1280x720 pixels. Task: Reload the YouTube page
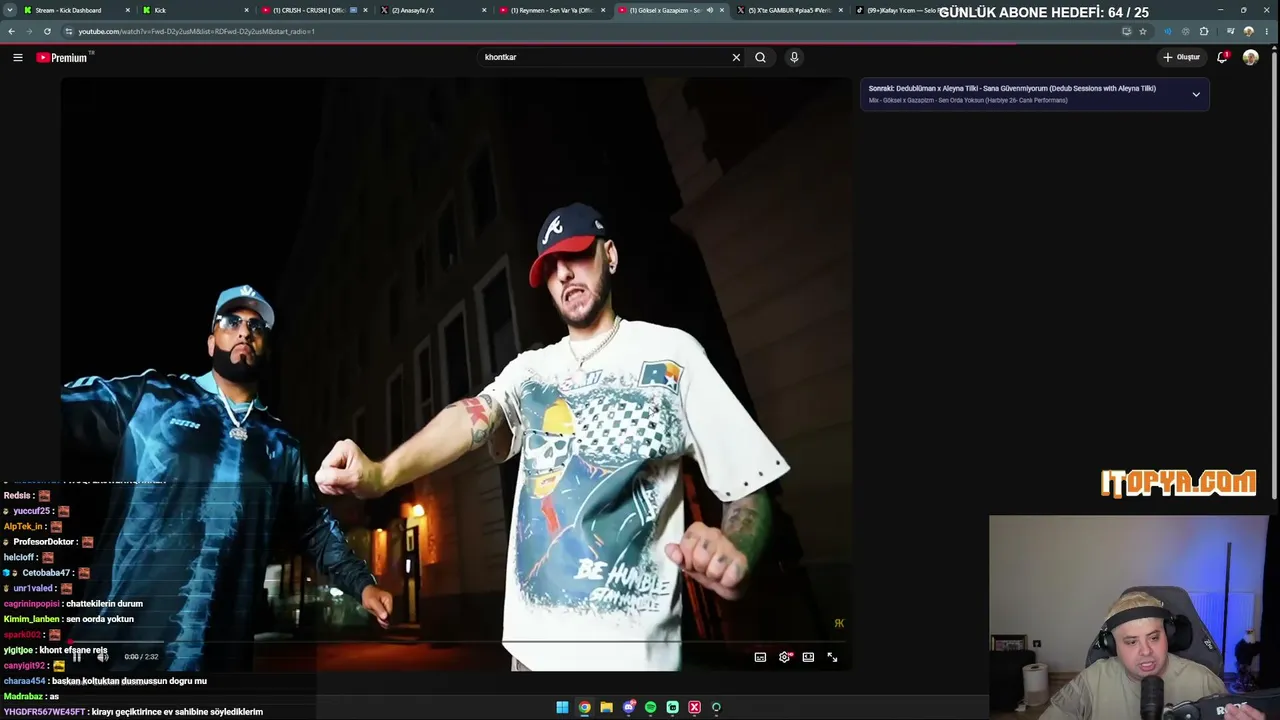46,31
